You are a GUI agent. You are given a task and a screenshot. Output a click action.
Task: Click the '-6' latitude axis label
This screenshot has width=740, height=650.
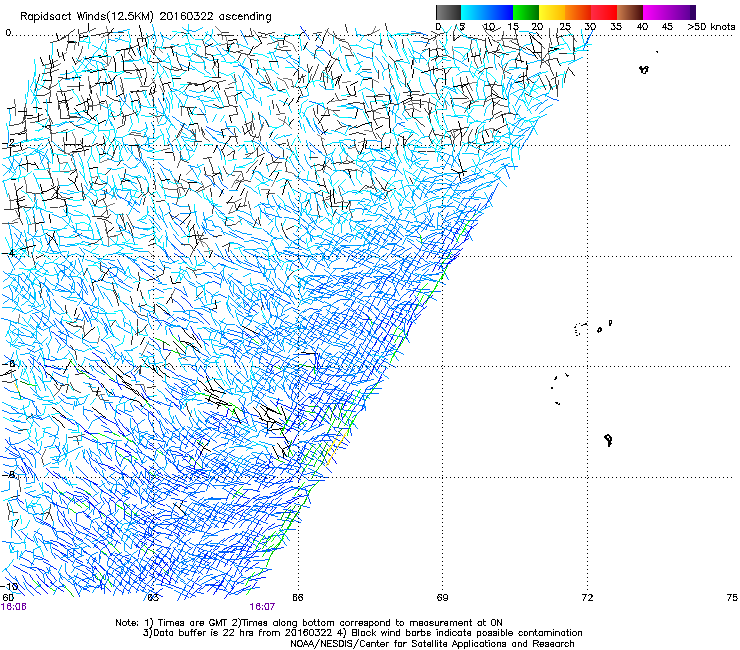point(10,364)
